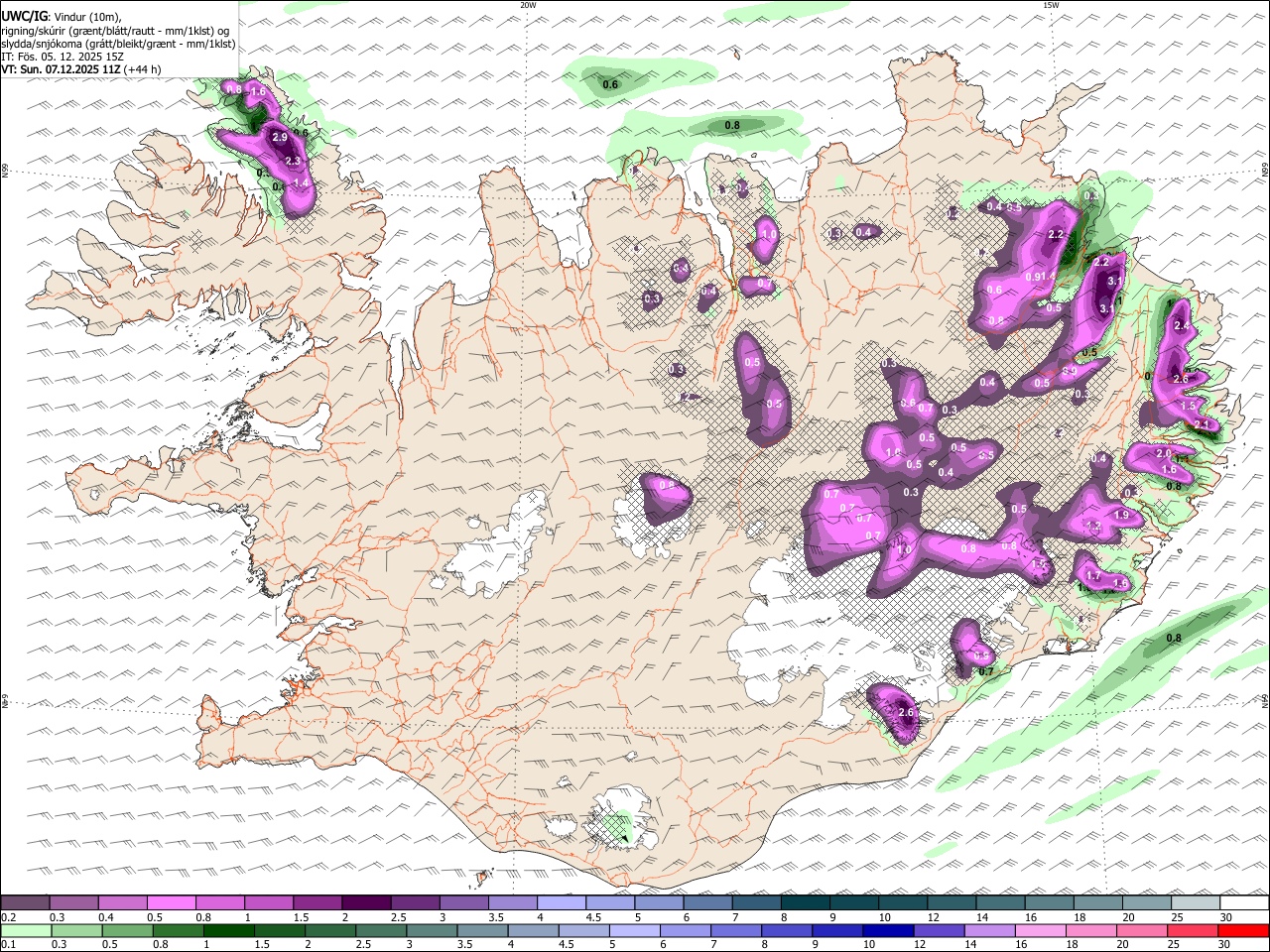Pick the light lavender 4 swatch in upper legend row
This screenshot has width=1270, height=952.
[x=561, y=903]
